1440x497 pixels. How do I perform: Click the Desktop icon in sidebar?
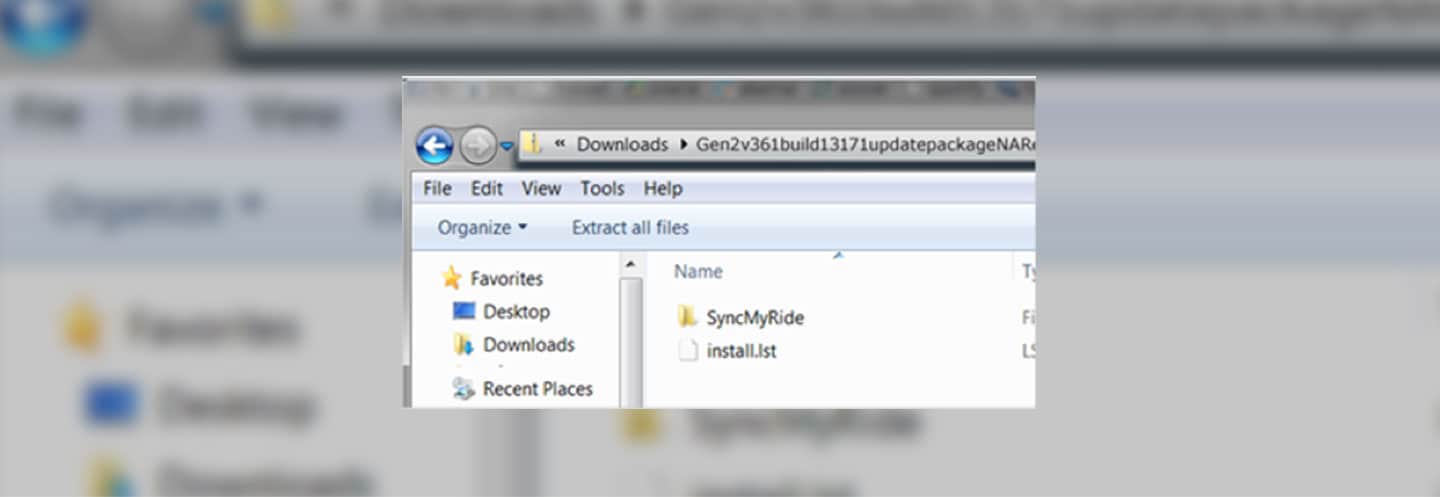tap(464, 311)
